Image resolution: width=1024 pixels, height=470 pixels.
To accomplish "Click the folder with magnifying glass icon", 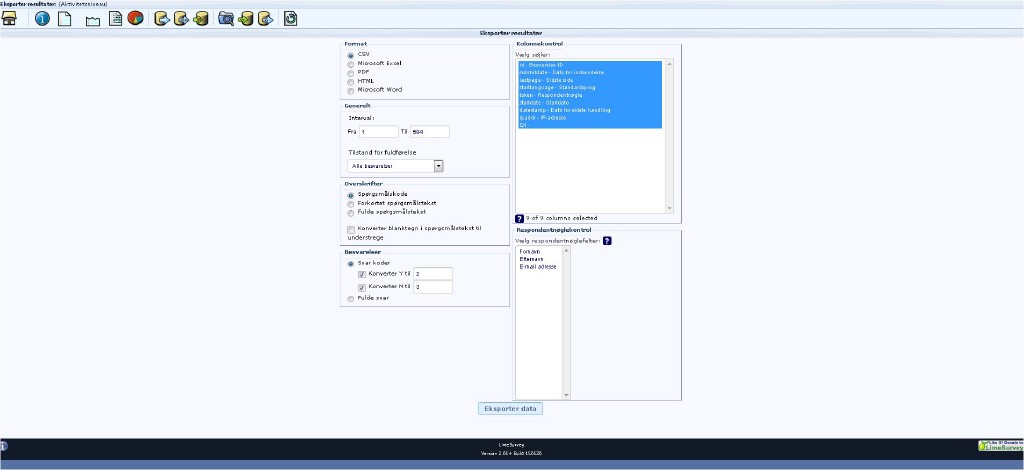I will [x=226, y=19].
